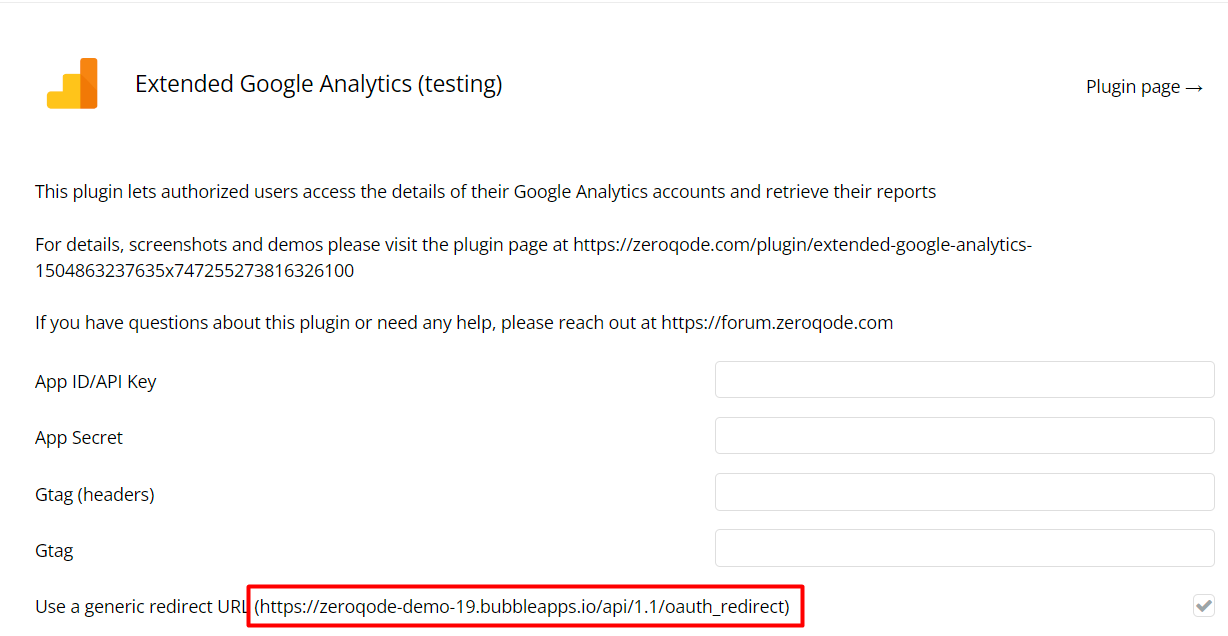The image size is (1228, 636).
Task: Click the App Secret label
Action: pyautogui.click(x=79, y=437)
